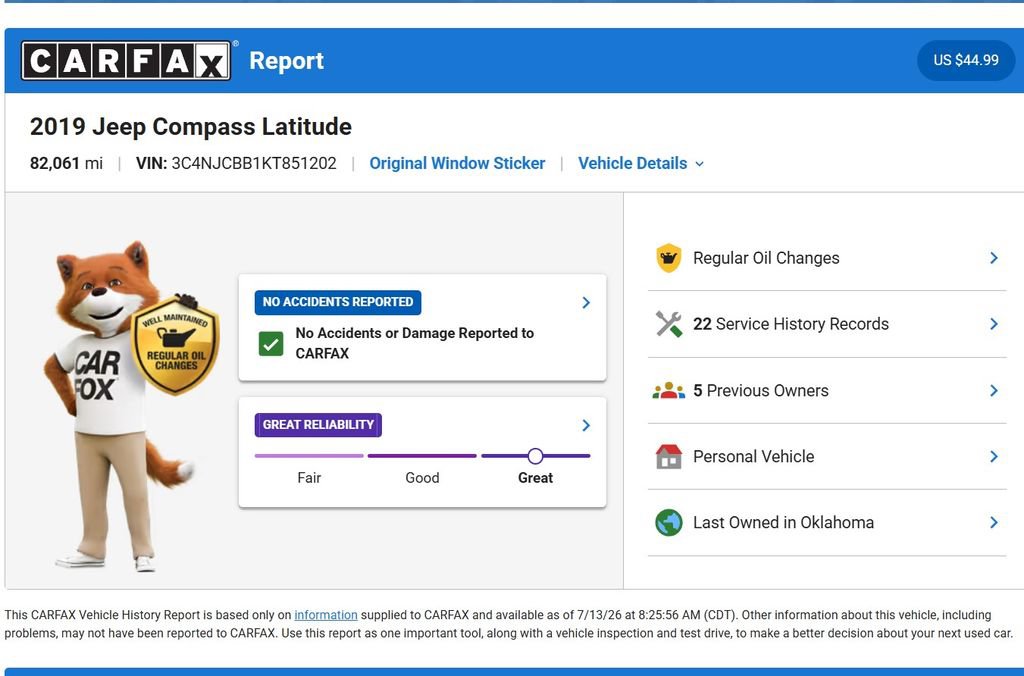Screen dimensions: 1024x676
Task: Open the Great Reliability card arrow
Action: [586, 425]
